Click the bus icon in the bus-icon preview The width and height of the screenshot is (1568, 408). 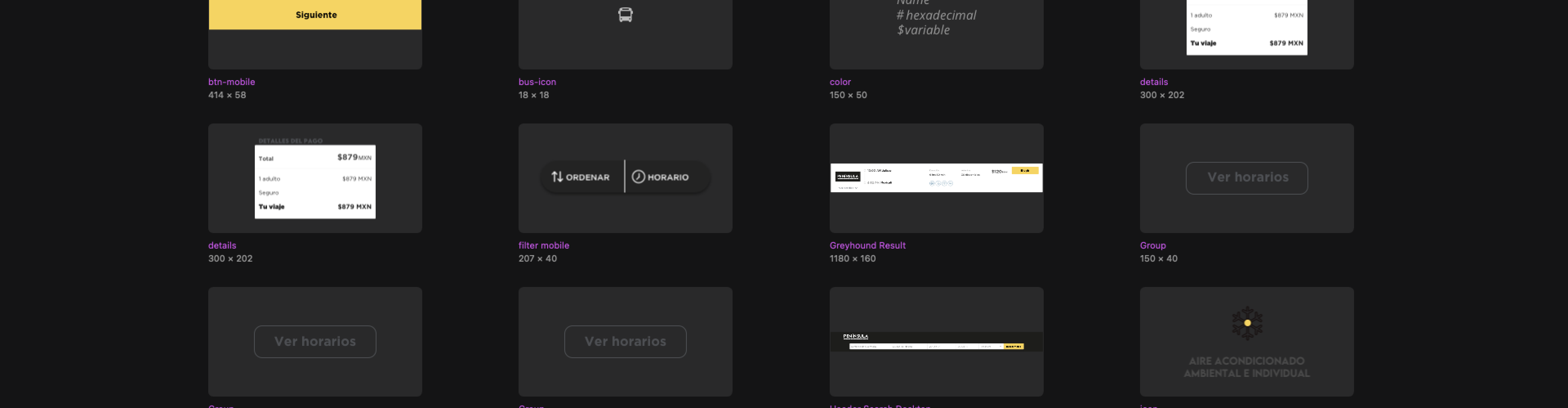(x=625, y=15)
